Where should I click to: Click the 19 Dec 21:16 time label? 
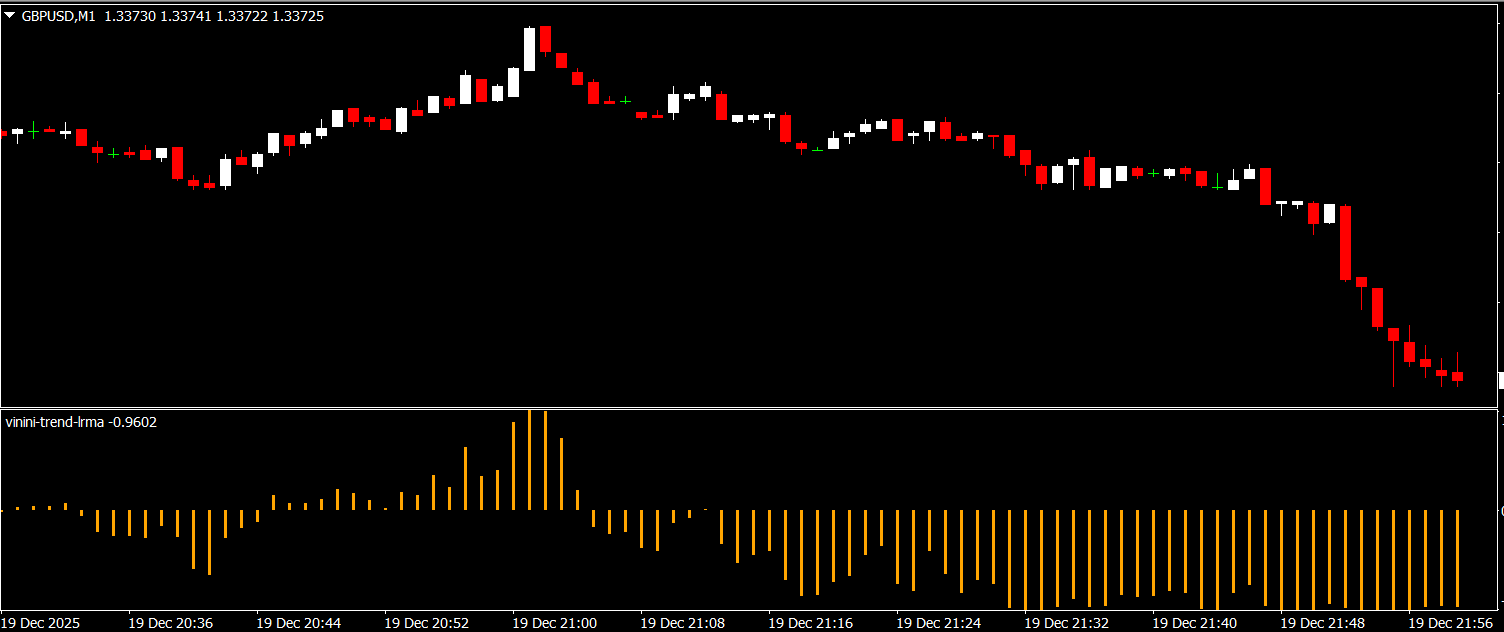coord(810,622)
